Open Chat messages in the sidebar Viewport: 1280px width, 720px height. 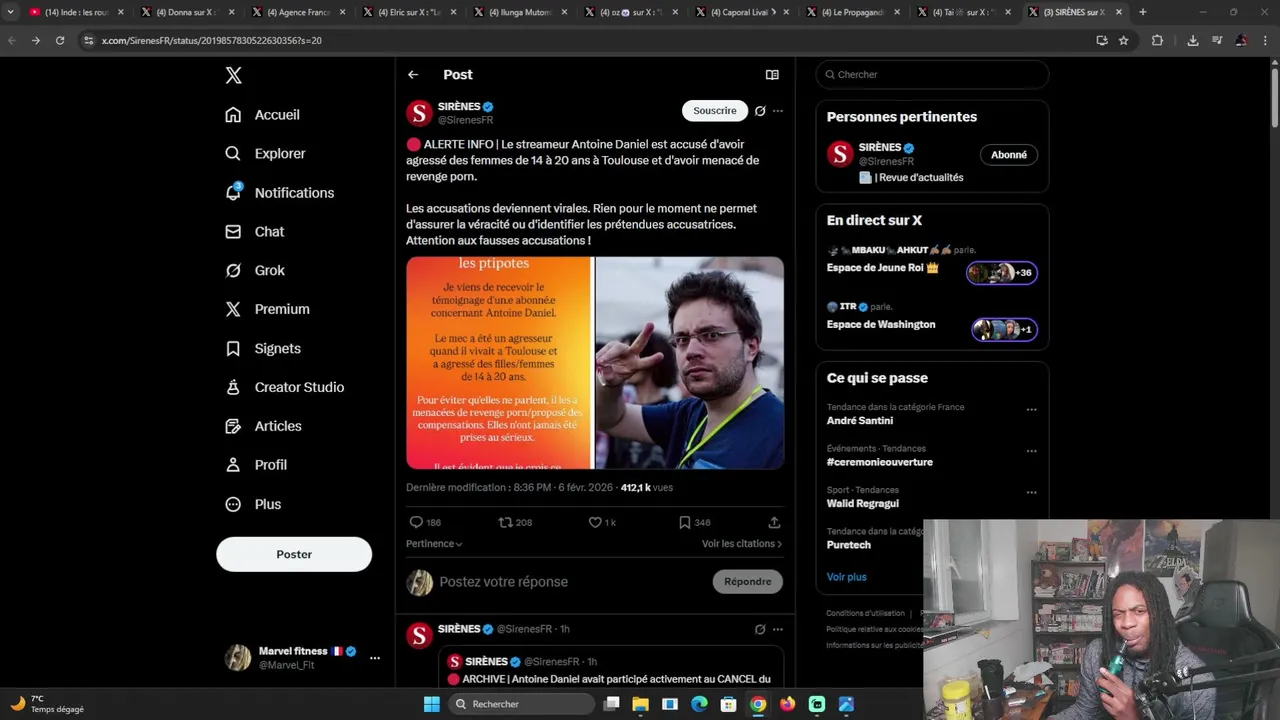pyautogui.click(x=255, y=232)
